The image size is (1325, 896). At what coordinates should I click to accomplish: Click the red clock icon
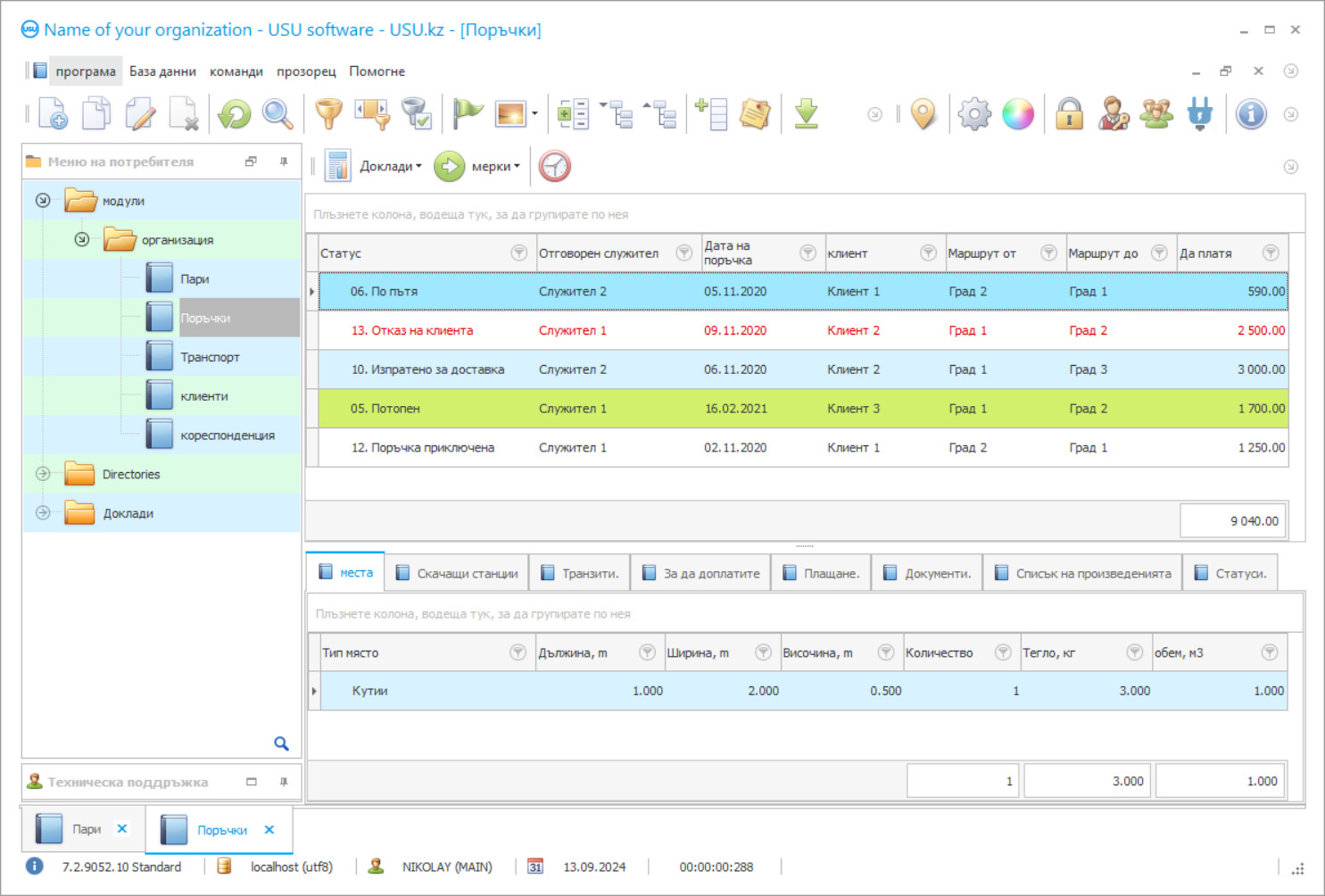point(554,166)
